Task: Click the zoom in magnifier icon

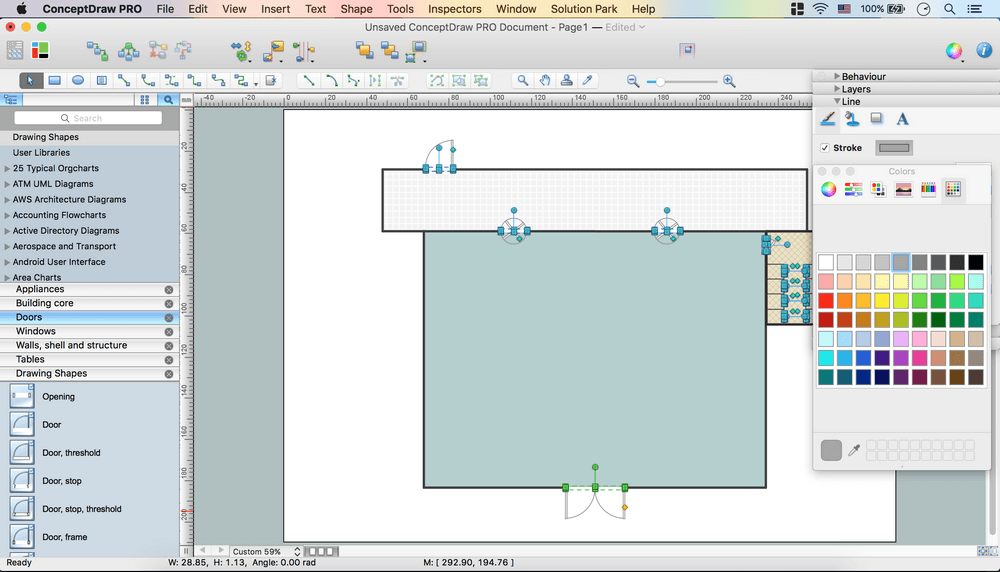Action: tap(729, 81)
